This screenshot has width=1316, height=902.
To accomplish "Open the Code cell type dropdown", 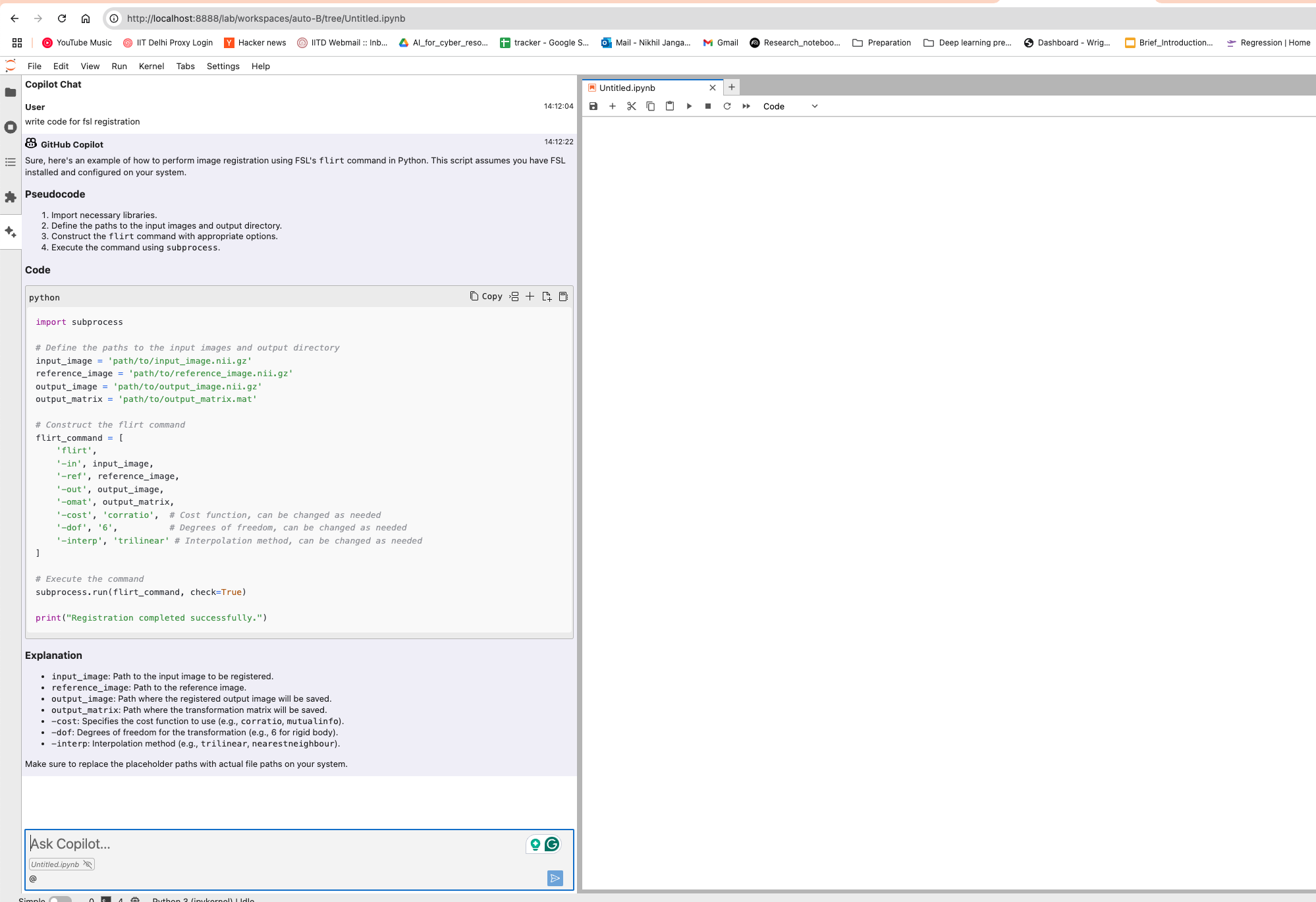I will [x=790, y=106].
